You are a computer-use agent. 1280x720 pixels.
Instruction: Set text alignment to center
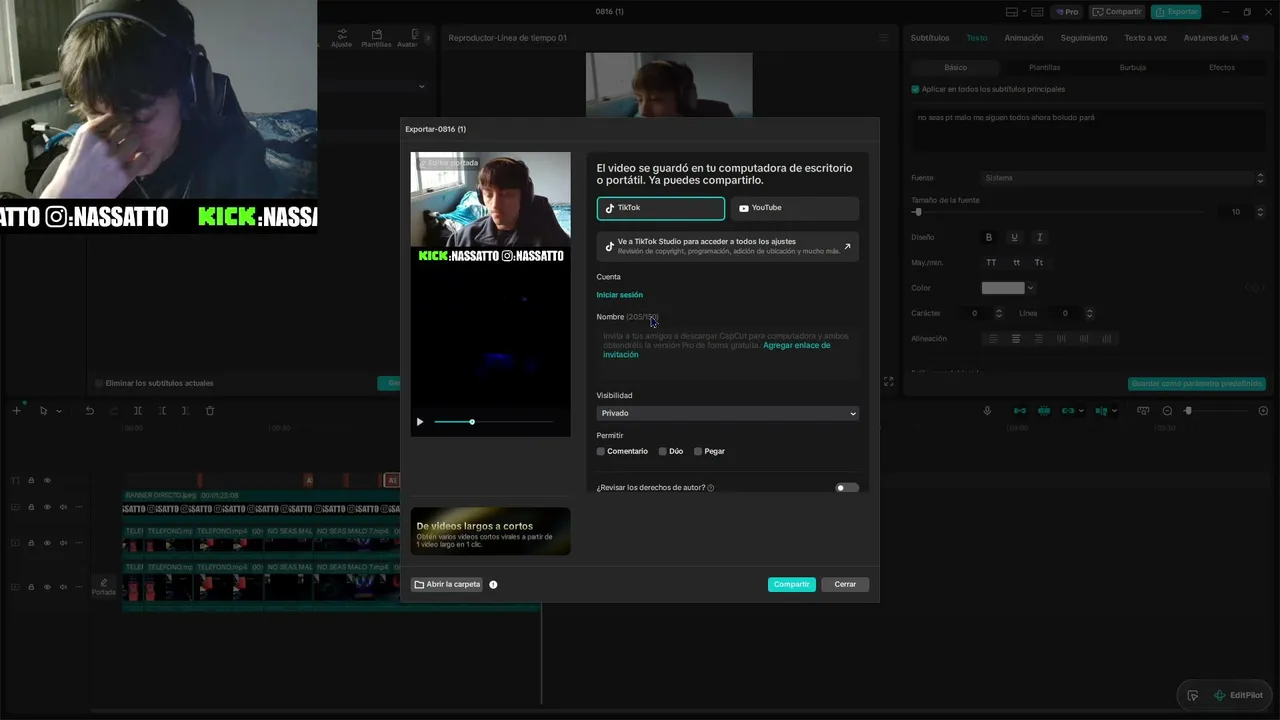pos(1016,339)
